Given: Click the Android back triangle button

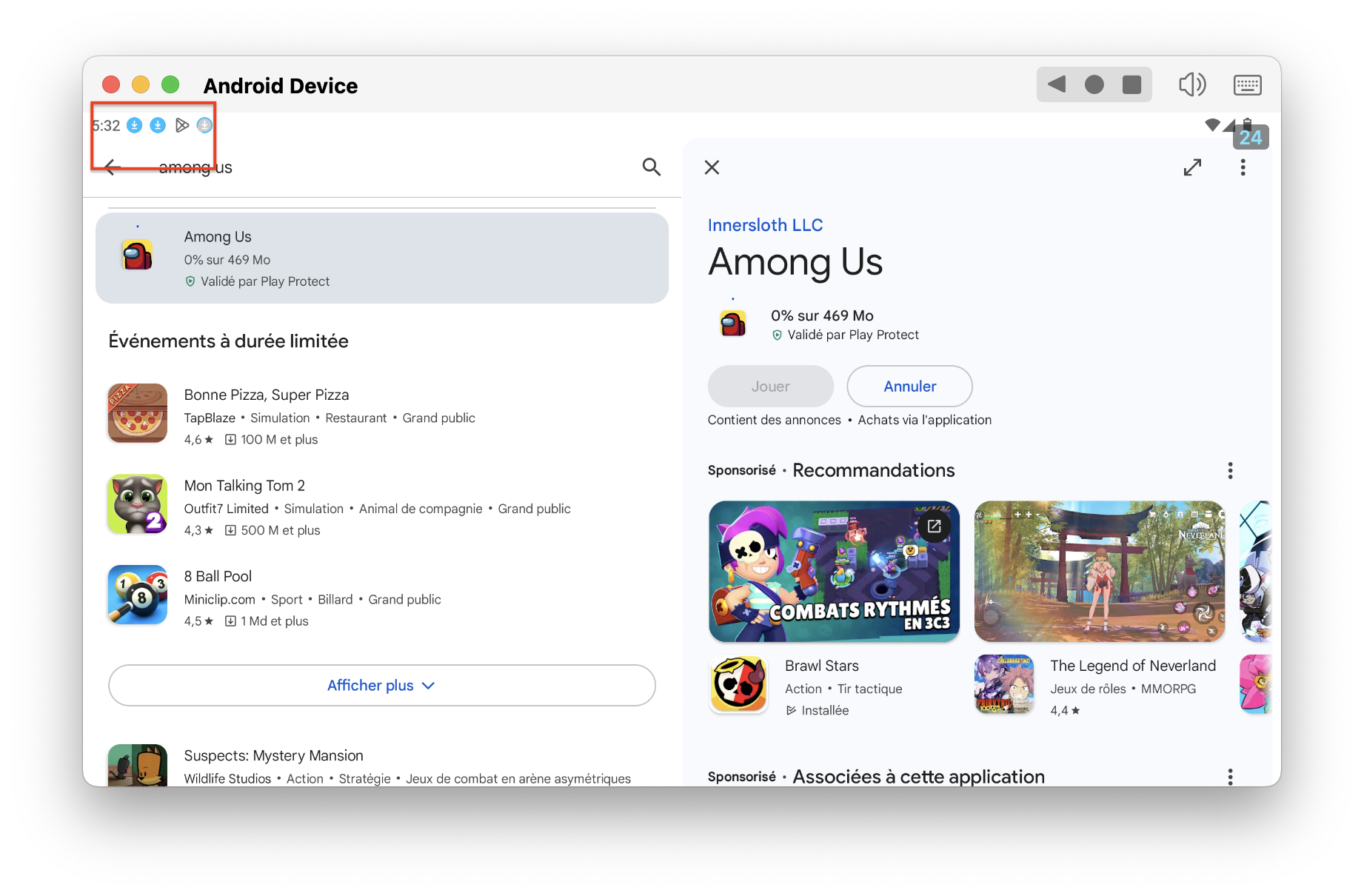Looking at the screenshot, I should [x=1057, y=84].
